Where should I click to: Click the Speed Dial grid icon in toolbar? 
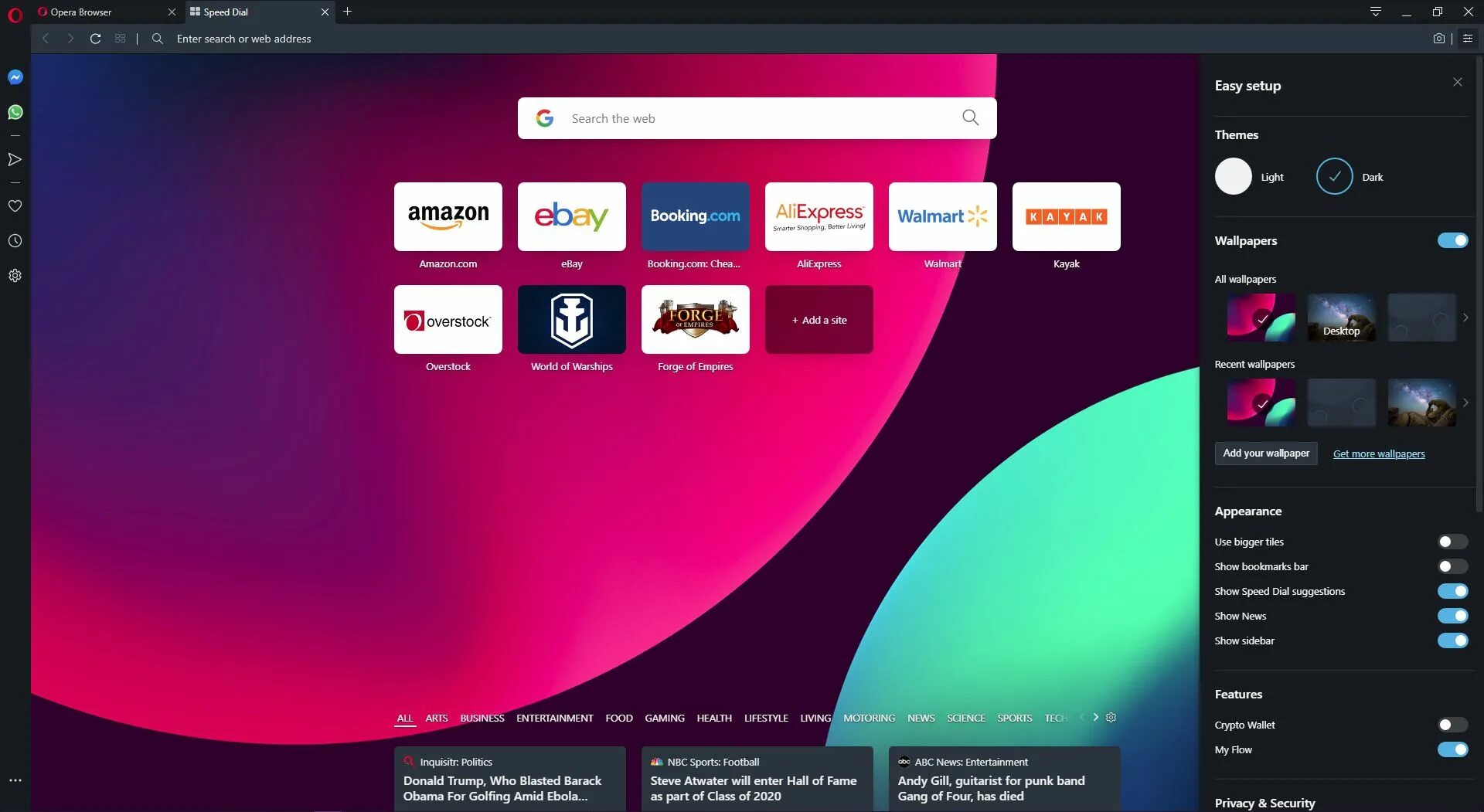point(120,39)
